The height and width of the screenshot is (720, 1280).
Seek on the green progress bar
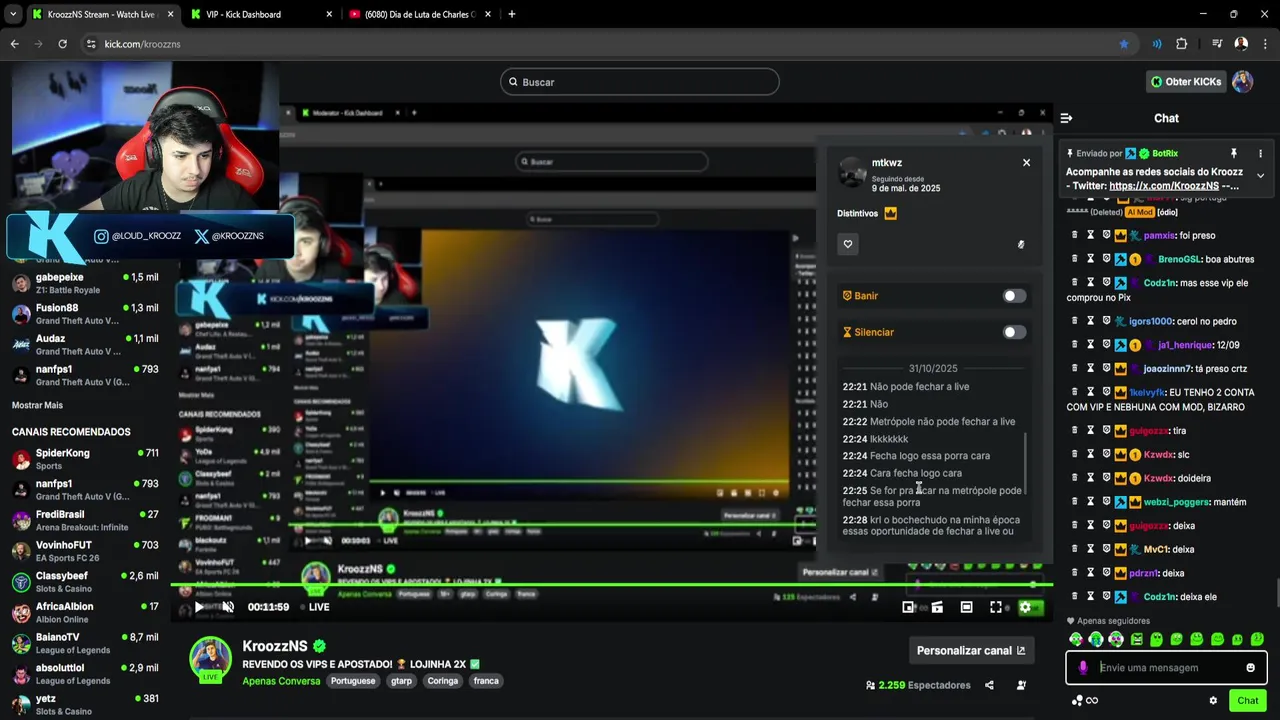(x=610, y=587)
